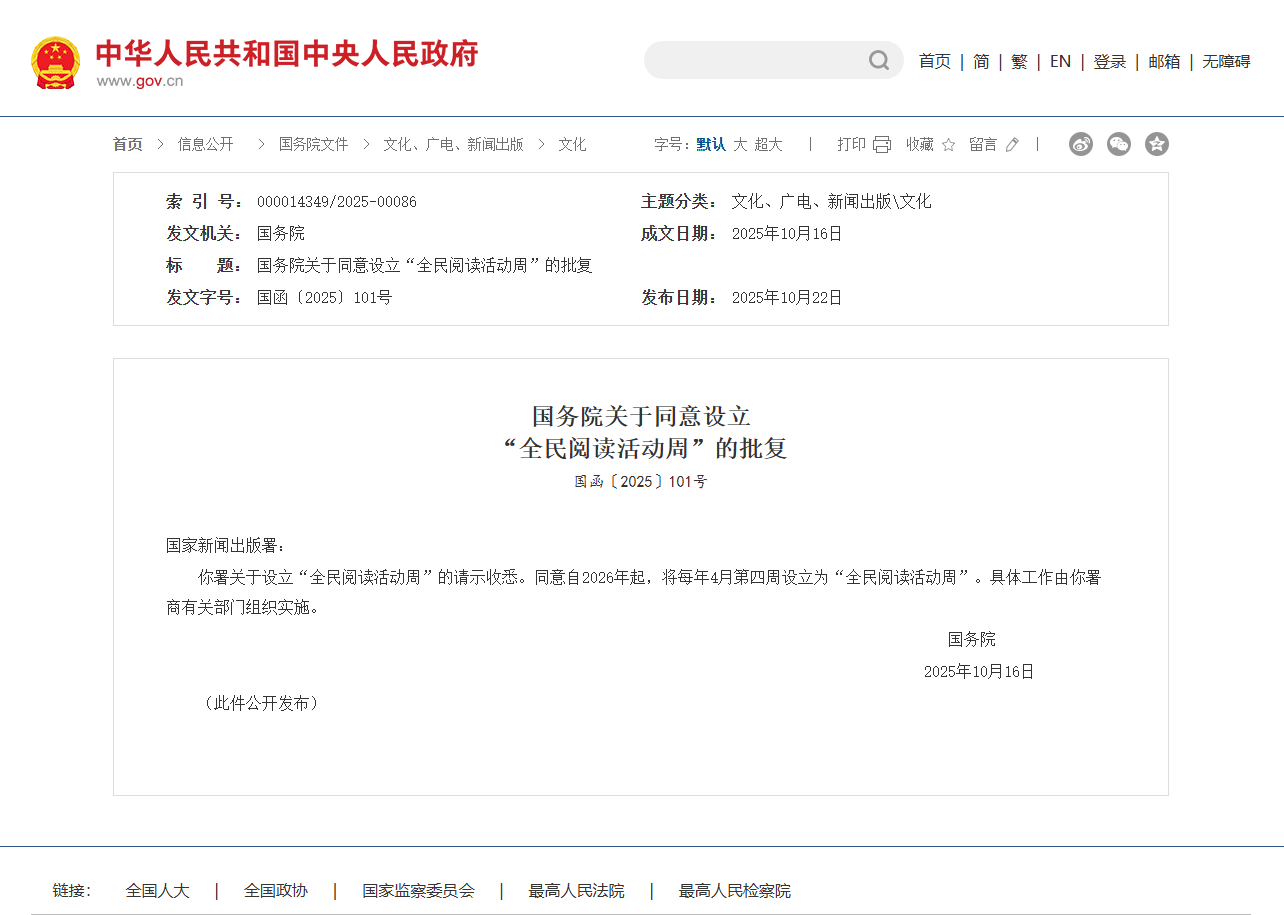The height and width of the screenshot is (915, 1284).
Task: Share via the WeChat icon
Action: click(1119, 144)
